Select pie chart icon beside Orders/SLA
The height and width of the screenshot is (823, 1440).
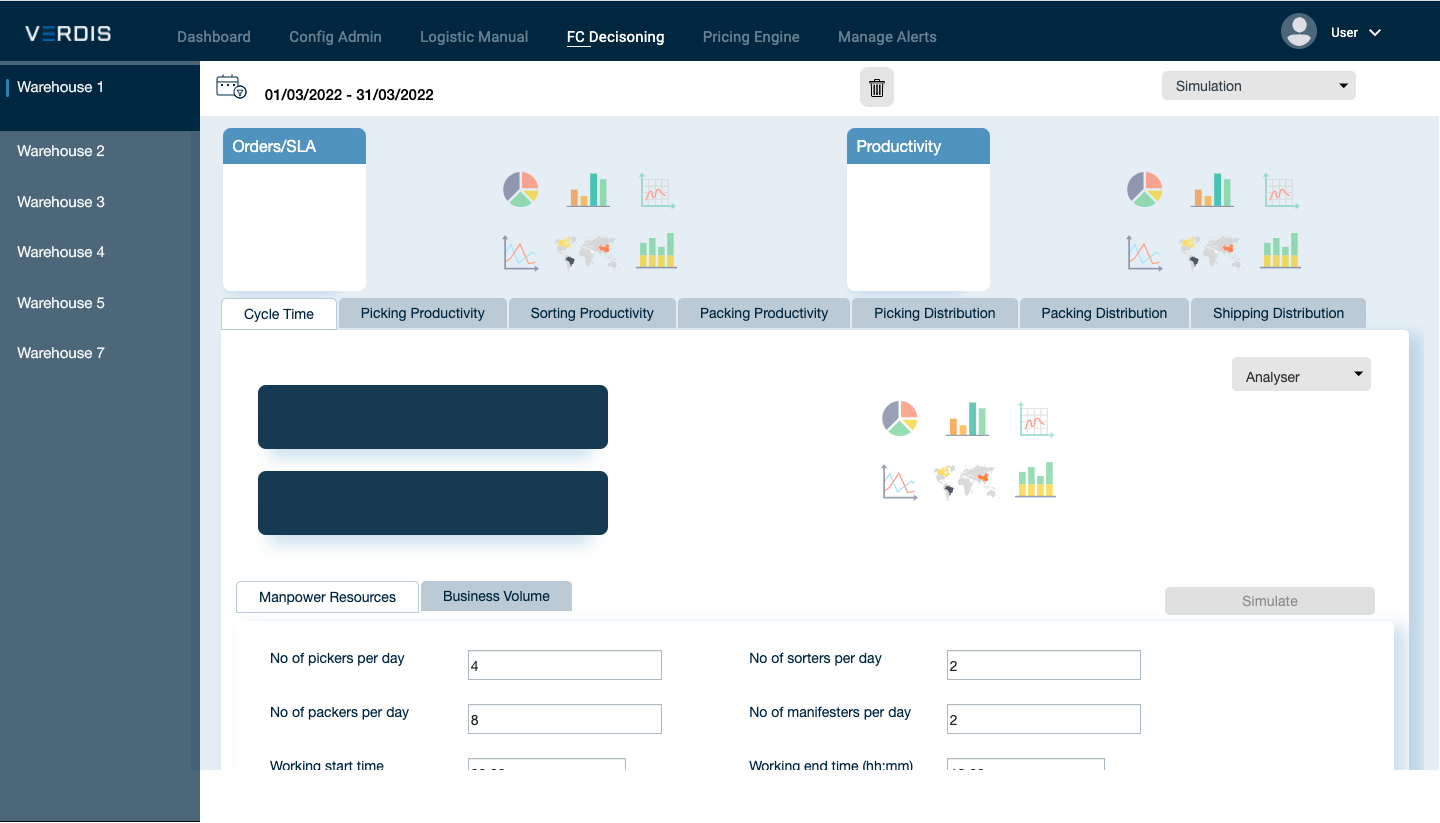click(520, 189)
